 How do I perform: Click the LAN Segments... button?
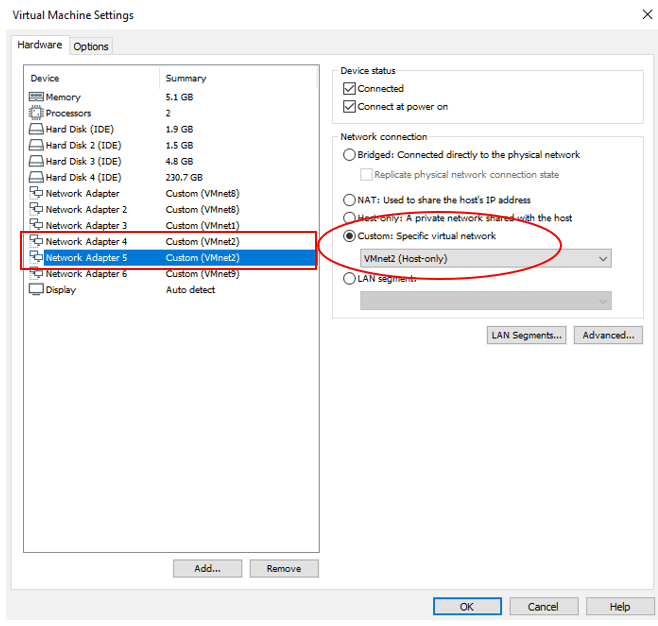coord(527,335)
